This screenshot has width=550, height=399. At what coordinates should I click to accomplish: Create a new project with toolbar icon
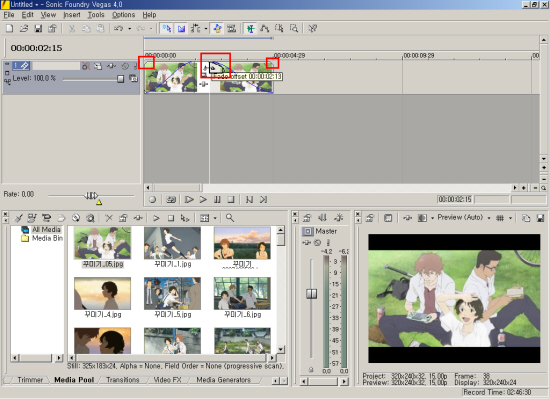pos(9,28)
